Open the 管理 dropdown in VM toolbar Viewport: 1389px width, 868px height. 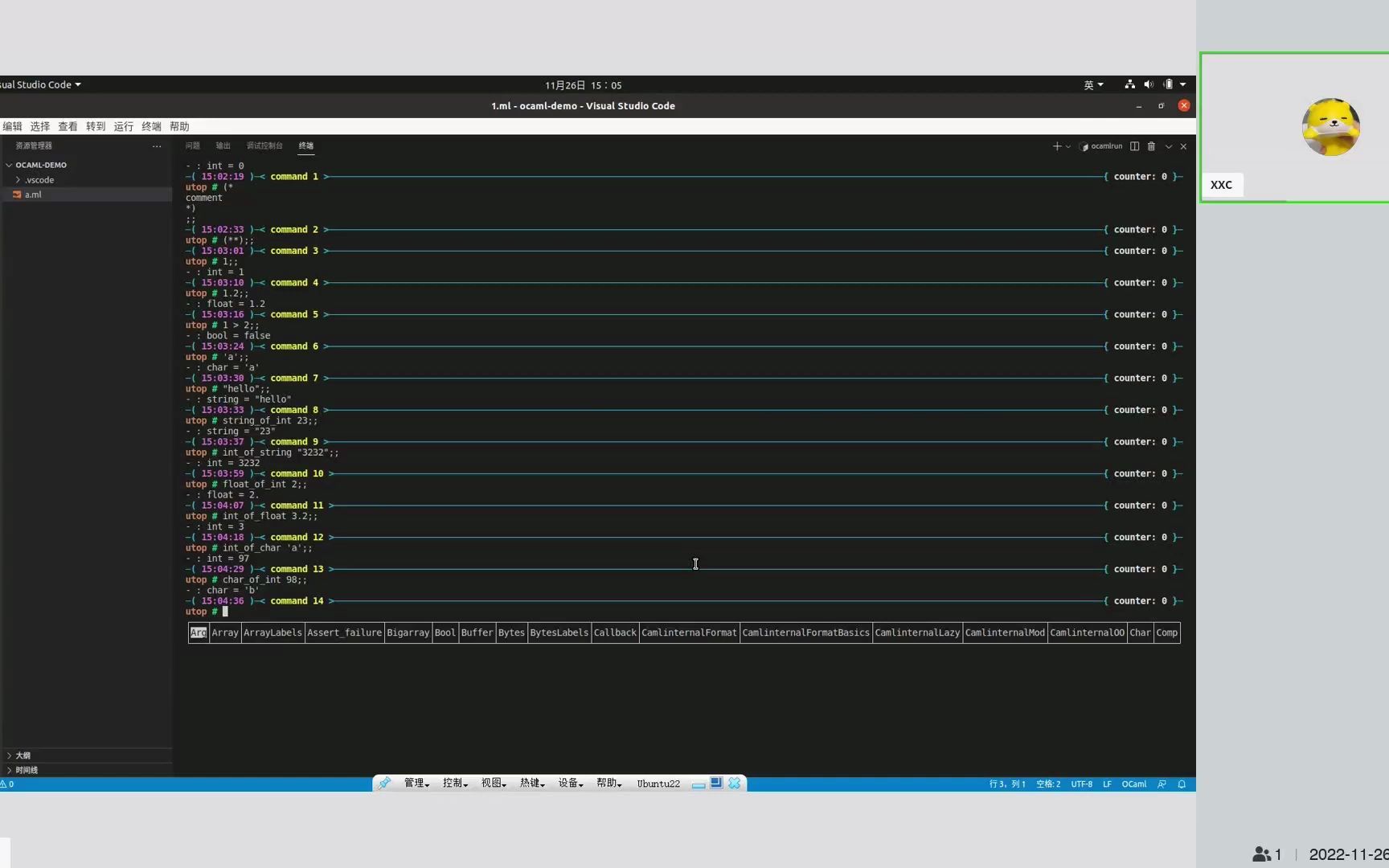click(x=416, y=783)
